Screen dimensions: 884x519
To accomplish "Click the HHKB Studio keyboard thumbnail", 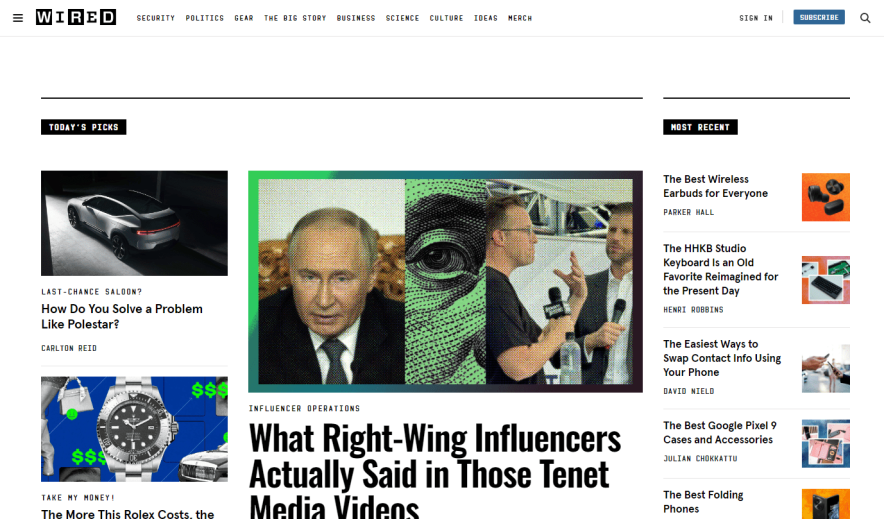I will pos(825,280).
